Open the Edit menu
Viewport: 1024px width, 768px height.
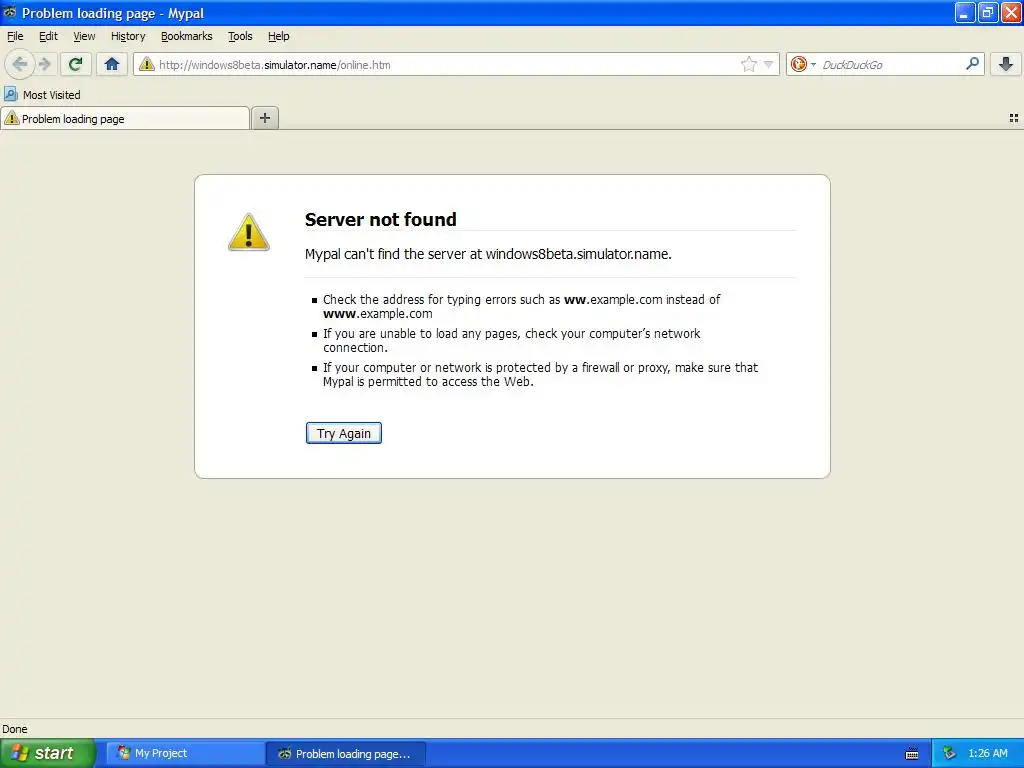(48, 36)
